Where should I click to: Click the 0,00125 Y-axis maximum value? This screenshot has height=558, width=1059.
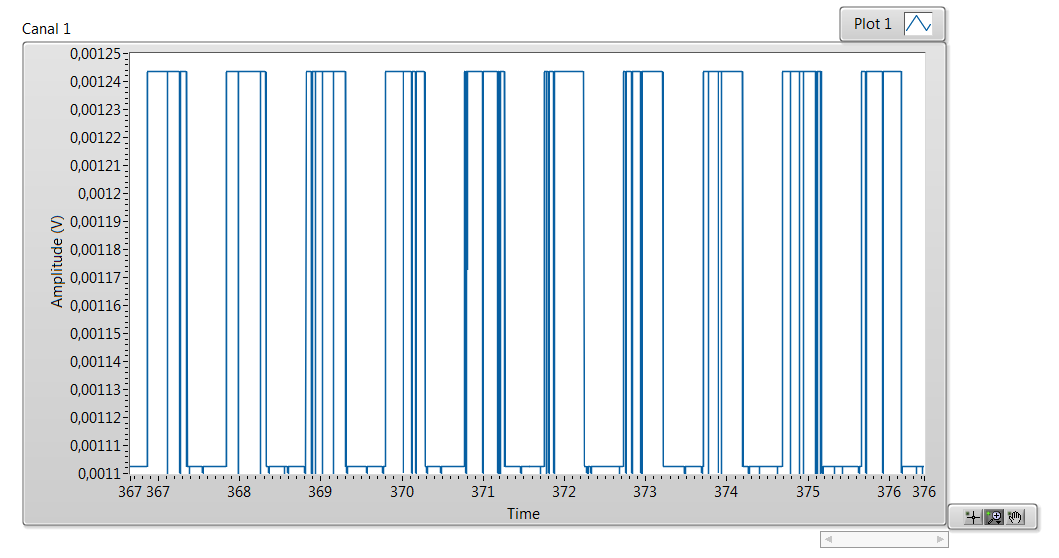95,53
